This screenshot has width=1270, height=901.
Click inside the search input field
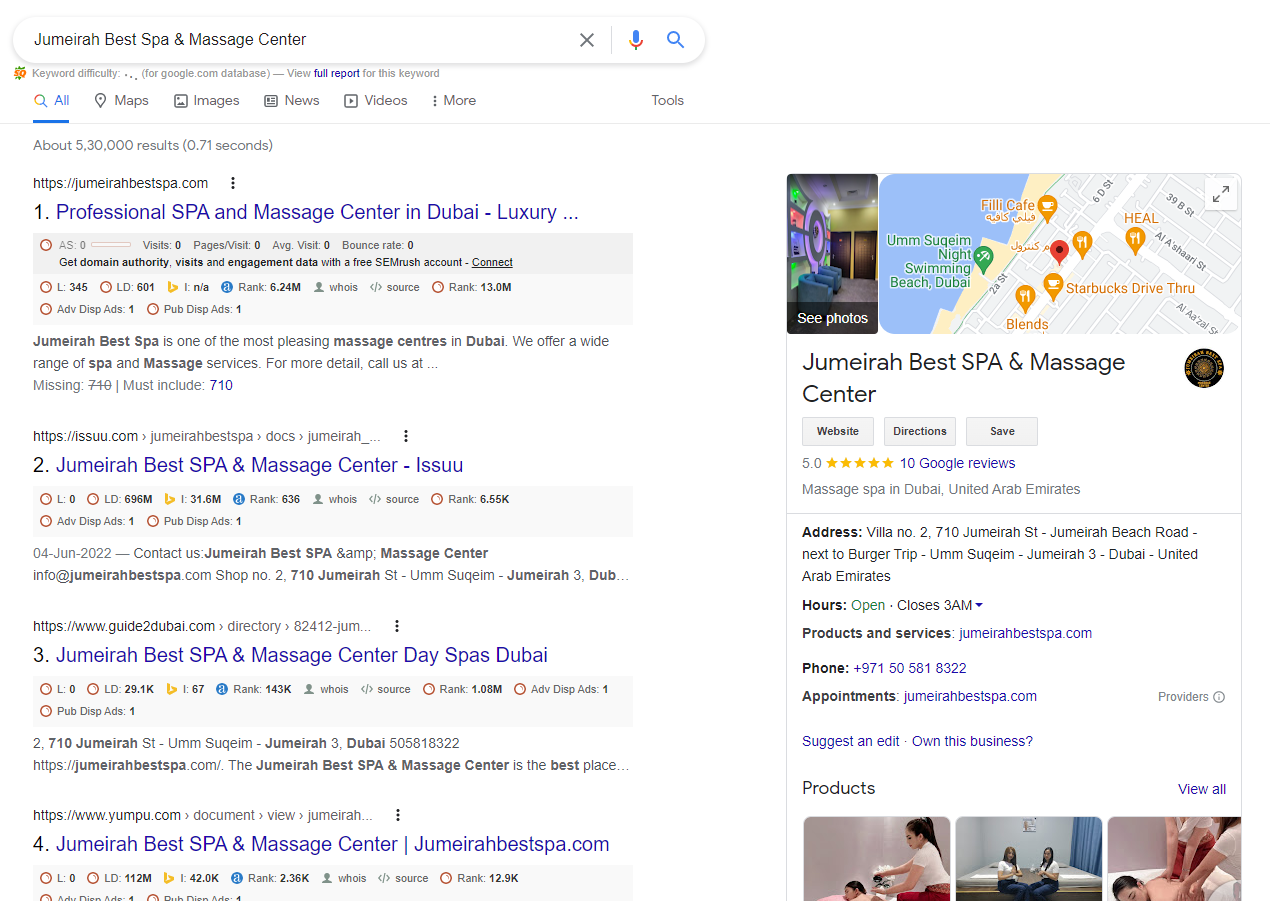tap(300, 40)
